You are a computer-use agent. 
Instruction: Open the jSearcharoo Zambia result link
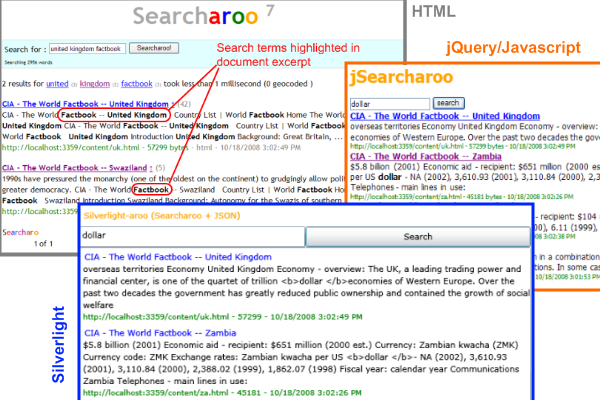click(x=426, y=156)
